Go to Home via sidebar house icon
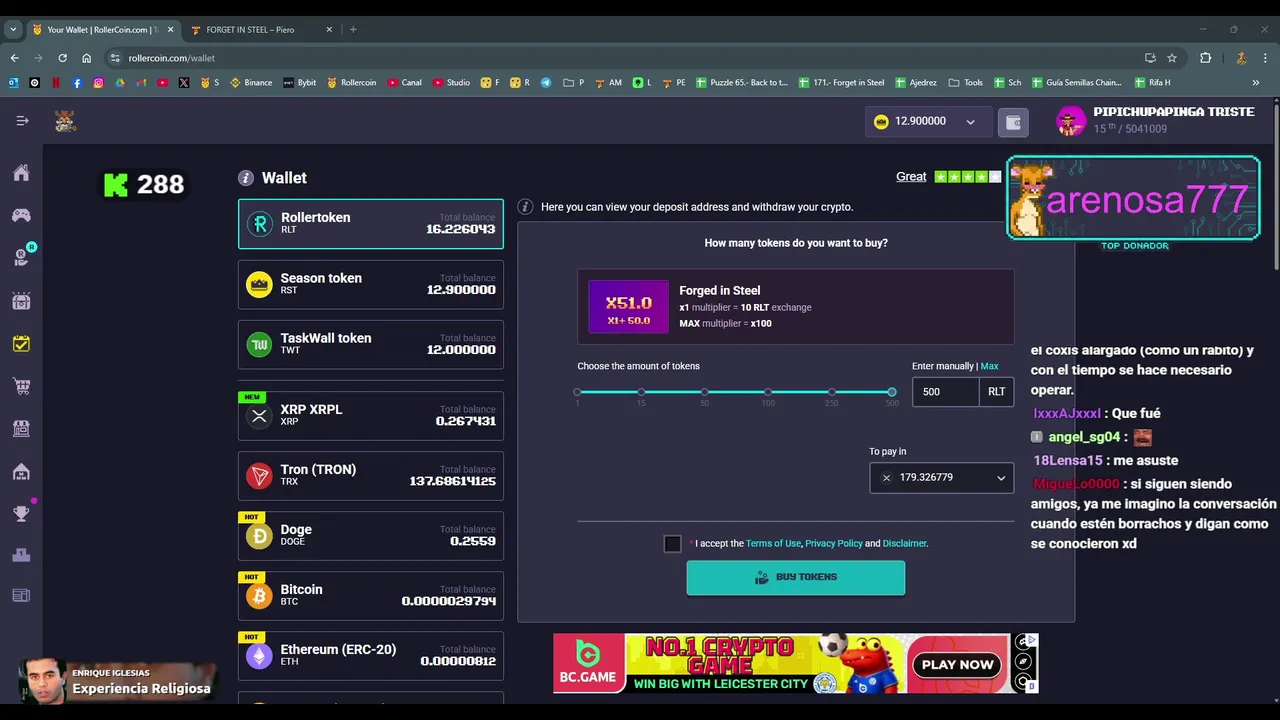 click(21, 173)
